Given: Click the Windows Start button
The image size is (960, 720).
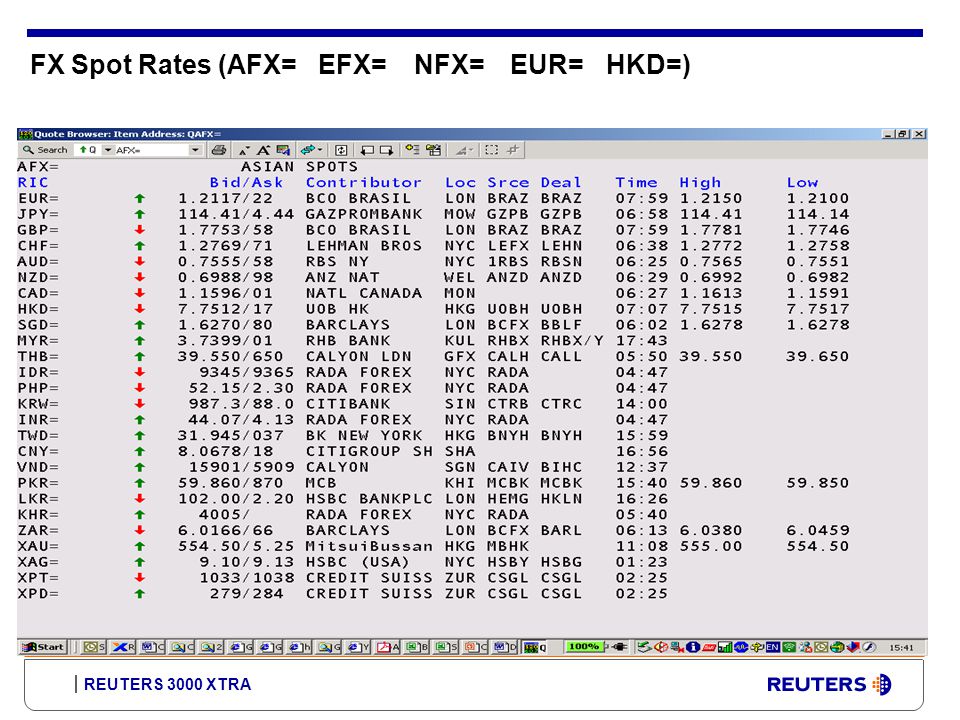Looking at the screenshot, I should (x=43, y=647).
